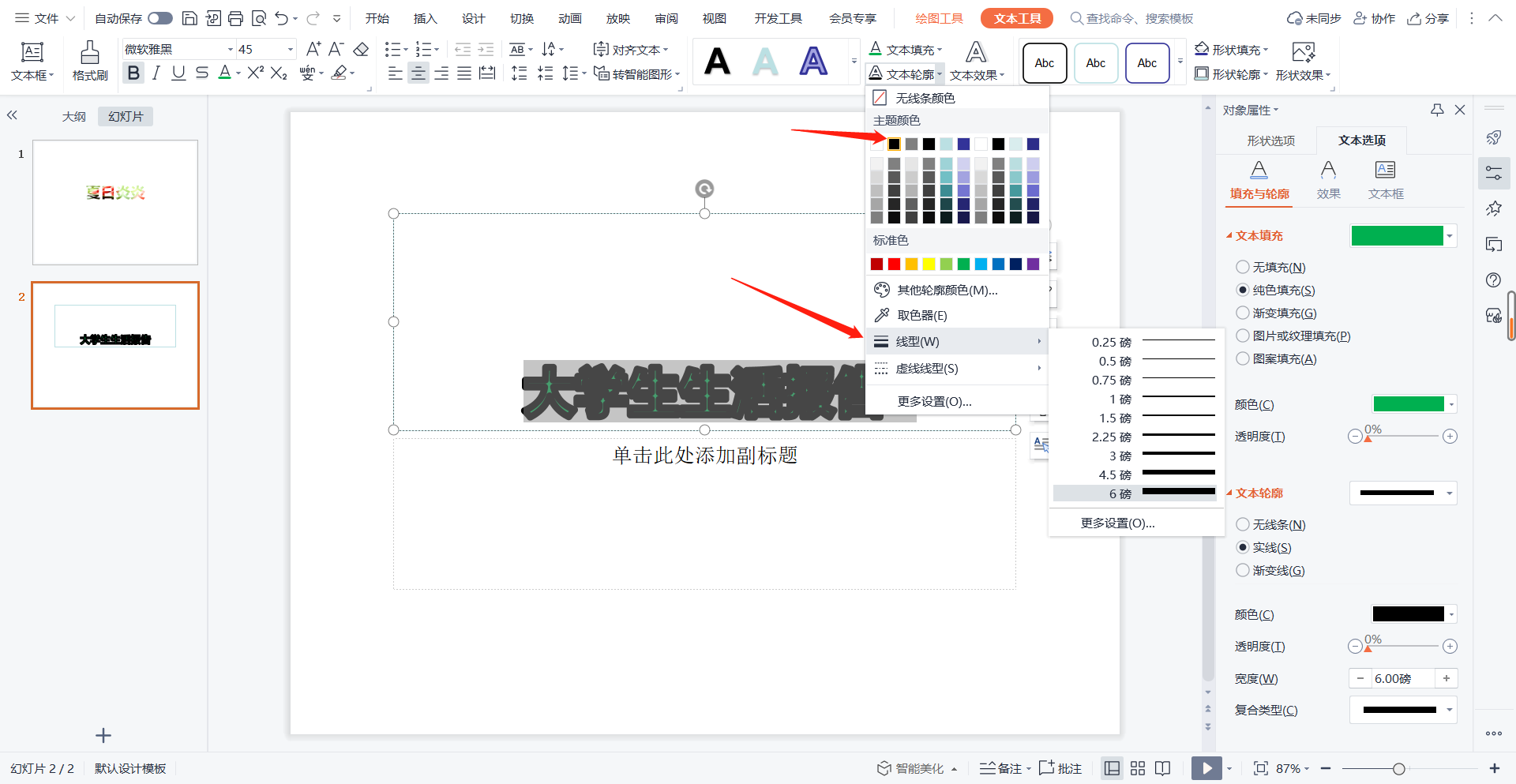Select 1.5 磅 line weight
The height and width of the screenshot is (784, 1516).
pyautogui.click(x=1135, y=418)
